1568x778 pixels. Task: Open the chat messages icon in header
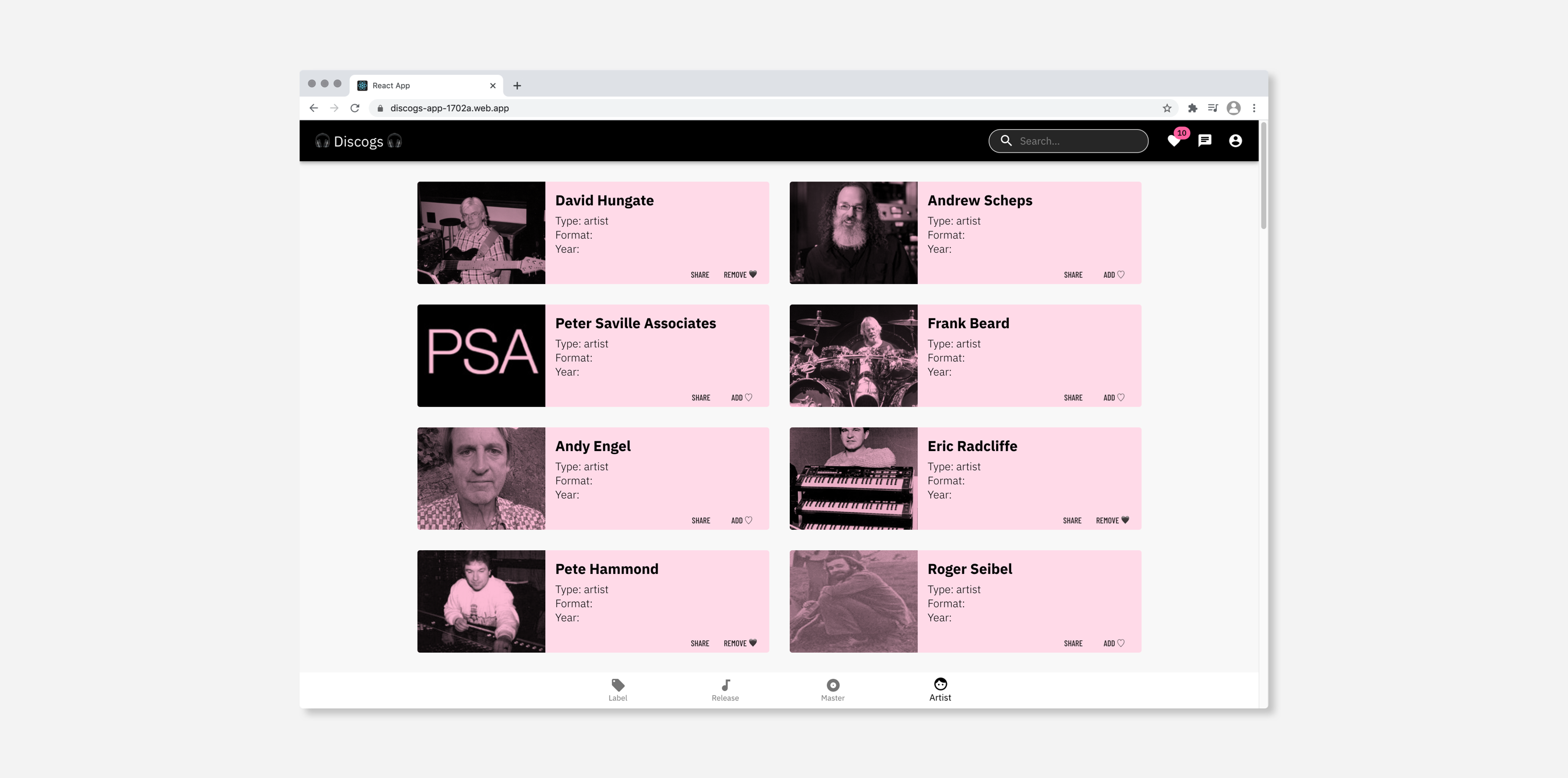tap(1205, 141)
